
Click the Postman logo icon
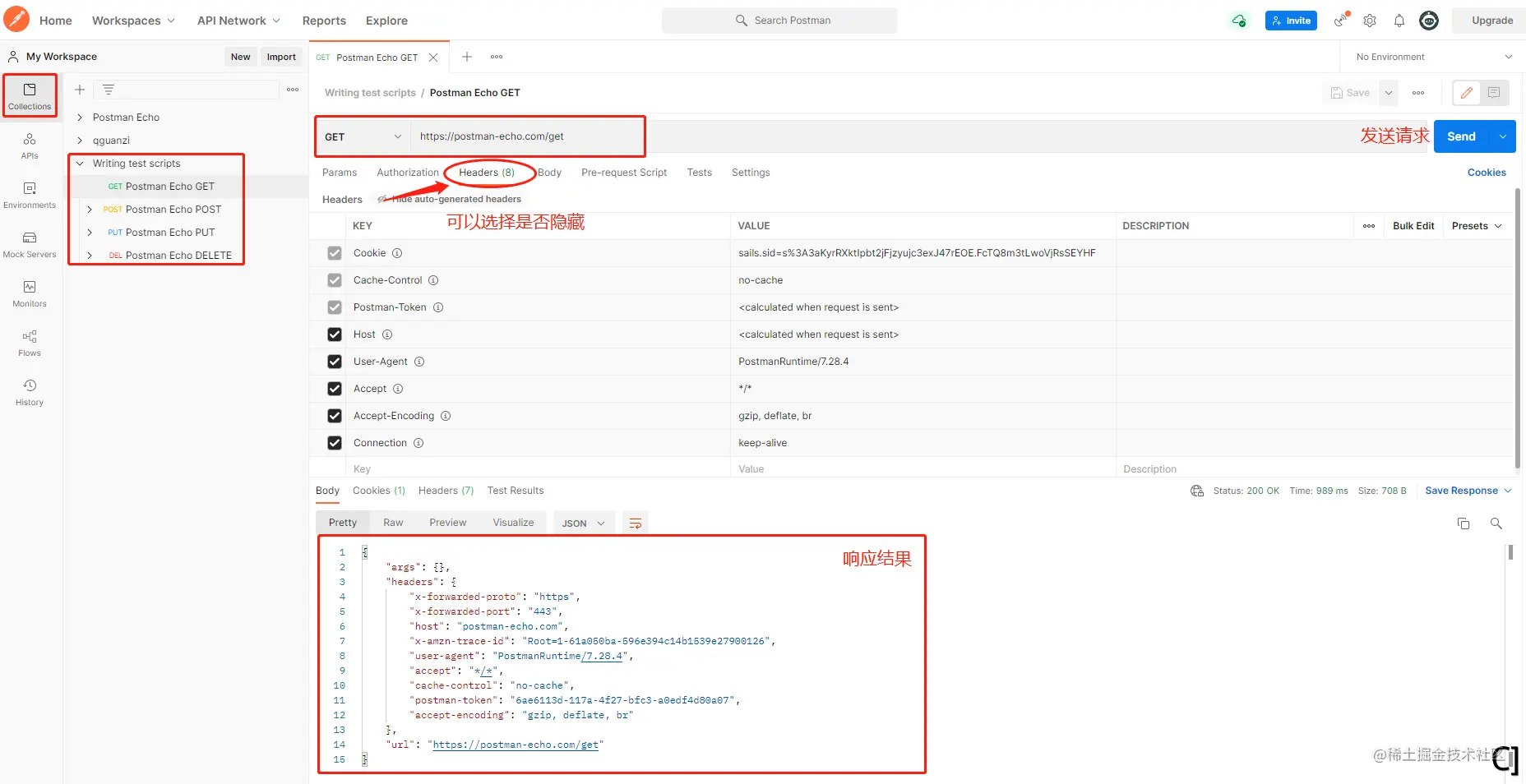(x=16, y=20)
